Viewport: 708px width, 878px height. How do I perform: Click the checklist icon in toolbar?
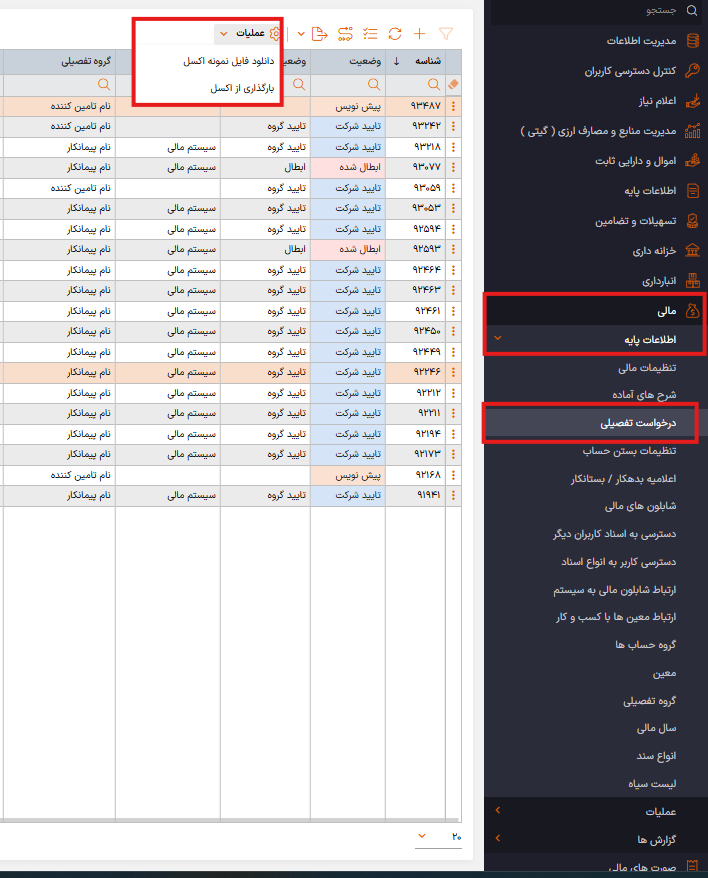[x=370, y=33]
